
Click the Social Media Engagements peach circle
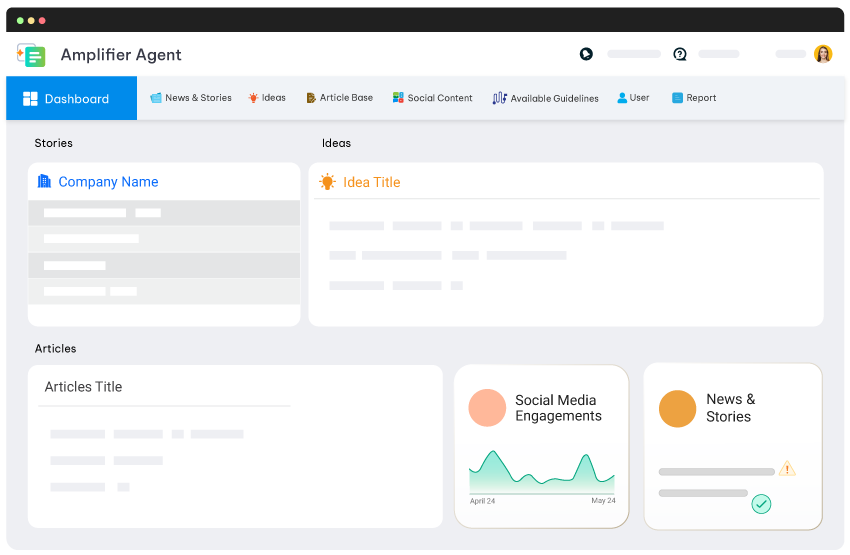(x=486, y=408)
